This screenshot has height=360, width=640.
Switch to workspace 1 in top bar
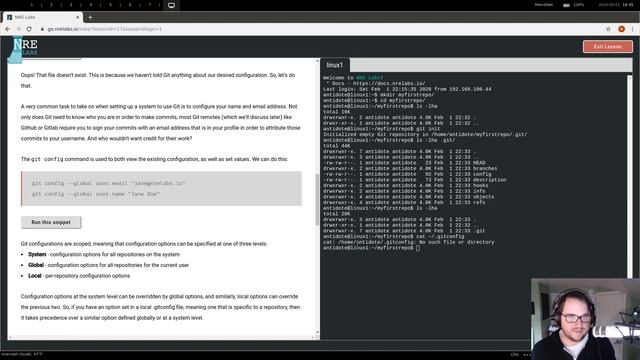(x=32, y=5)
